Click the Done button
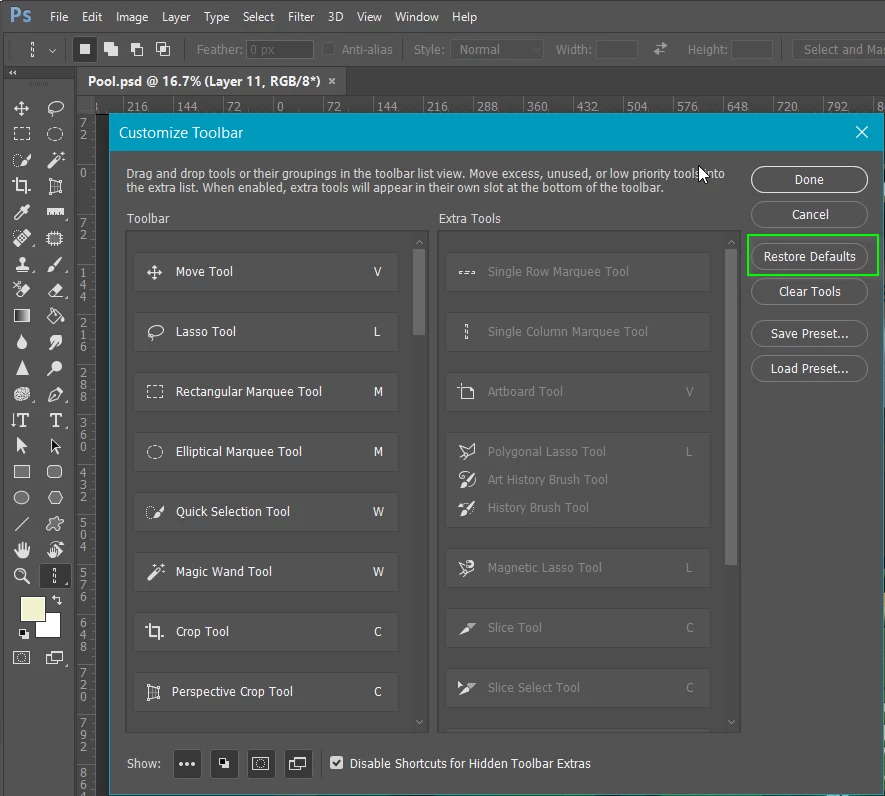Viewport: 885px width, 796px height. click(809, 180)
